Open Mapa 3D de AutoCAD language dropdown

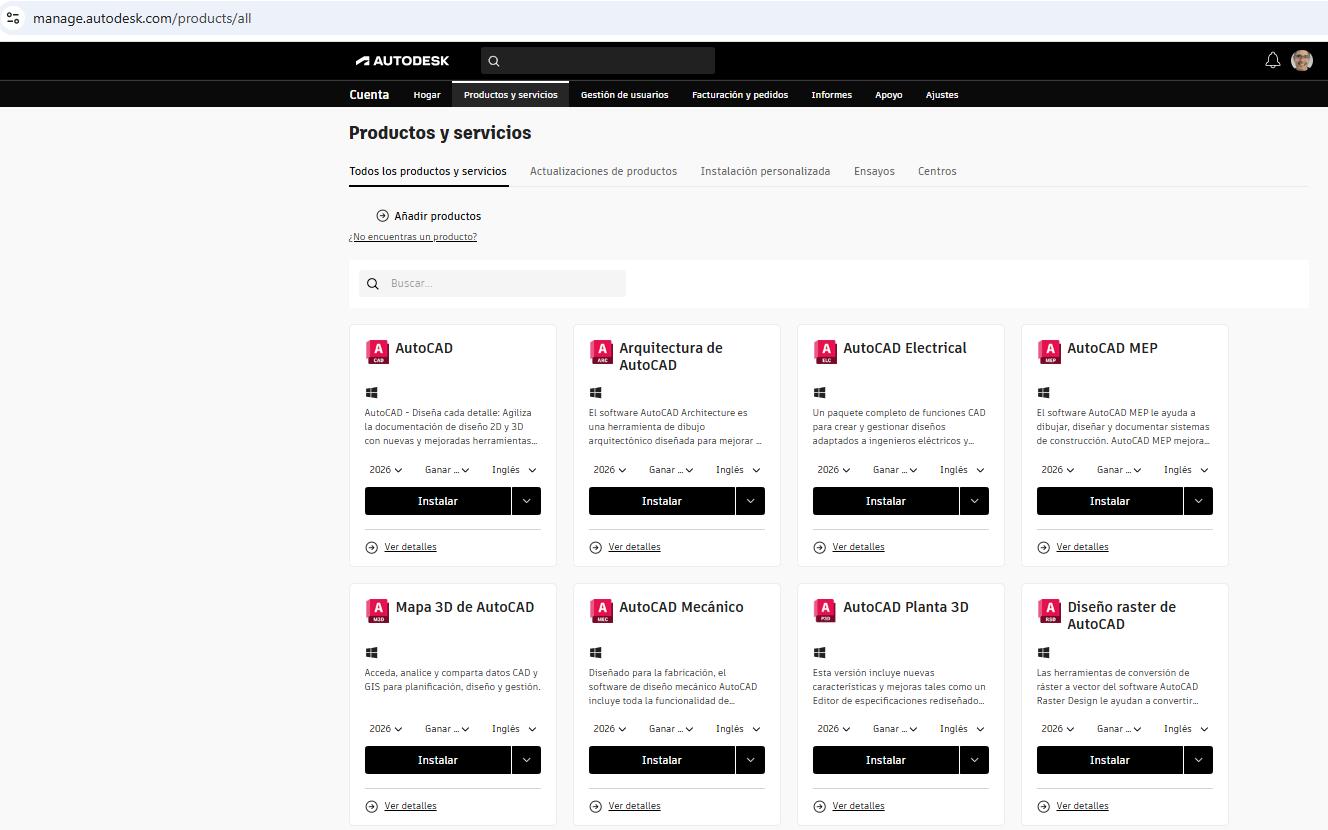tap(514, 729)
